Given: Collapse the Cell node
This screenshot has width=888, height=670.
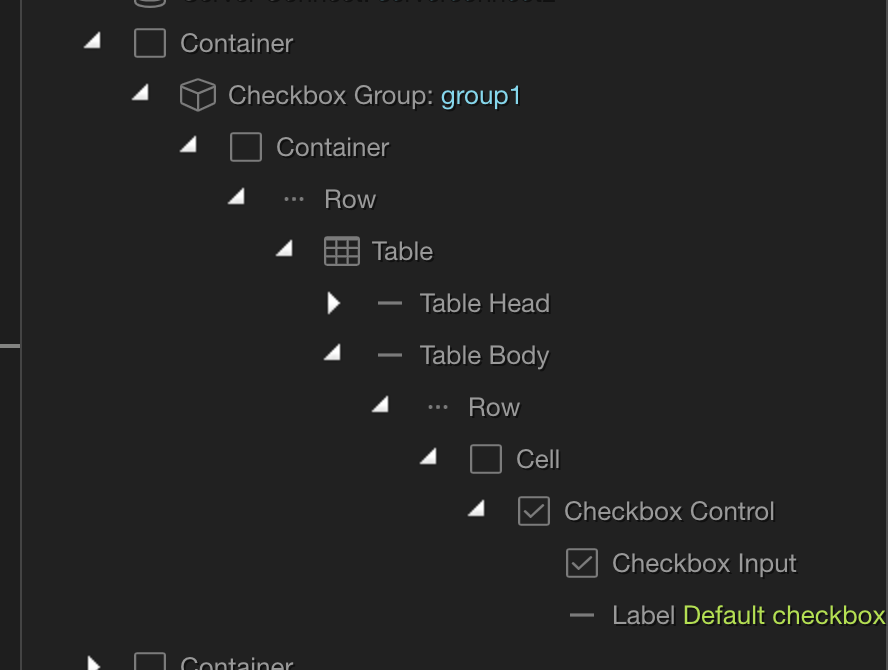Looking at the screenshot, I should click(429, 456).
